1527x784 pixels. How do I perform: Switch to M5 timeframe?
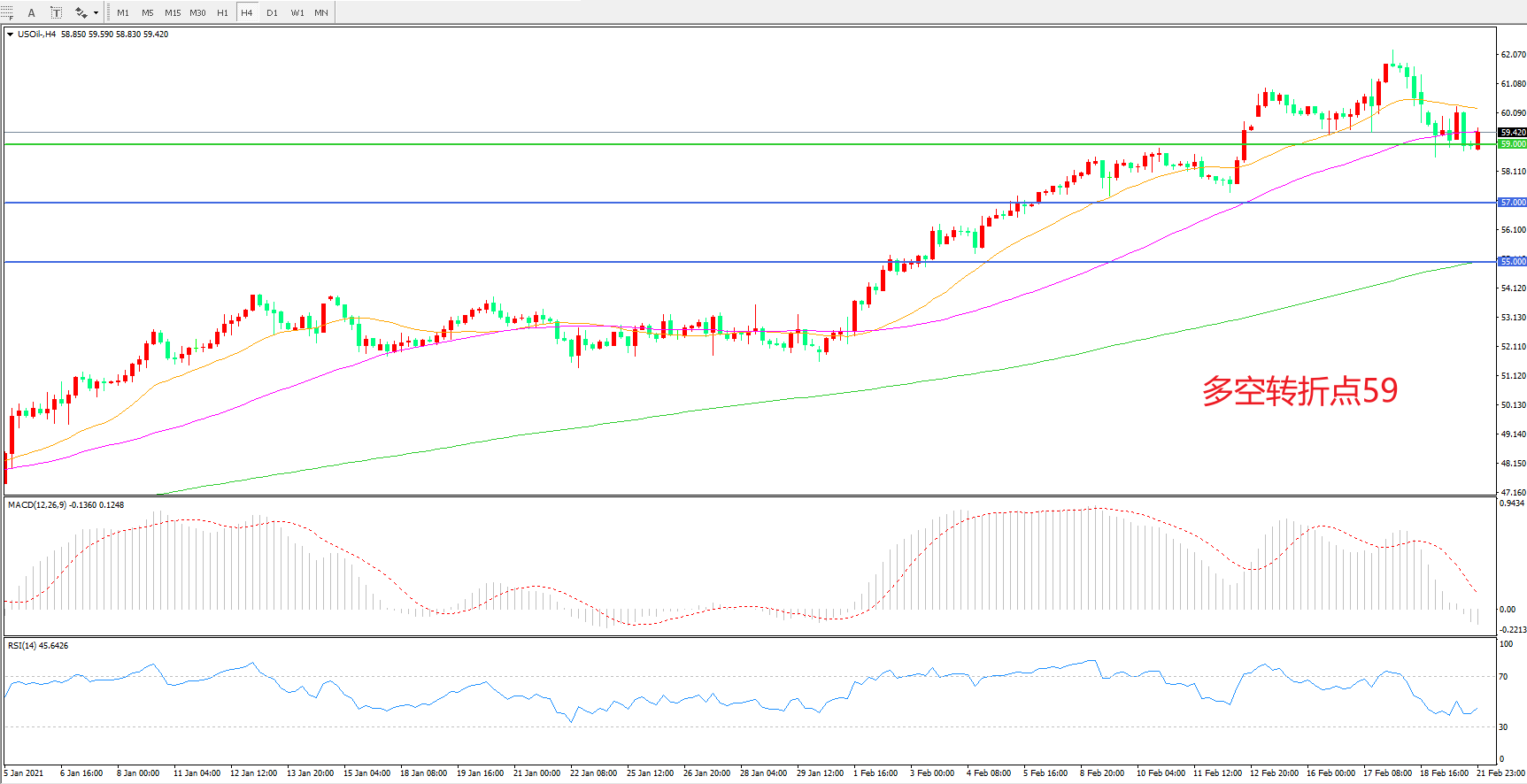click(x=147, y=12)
